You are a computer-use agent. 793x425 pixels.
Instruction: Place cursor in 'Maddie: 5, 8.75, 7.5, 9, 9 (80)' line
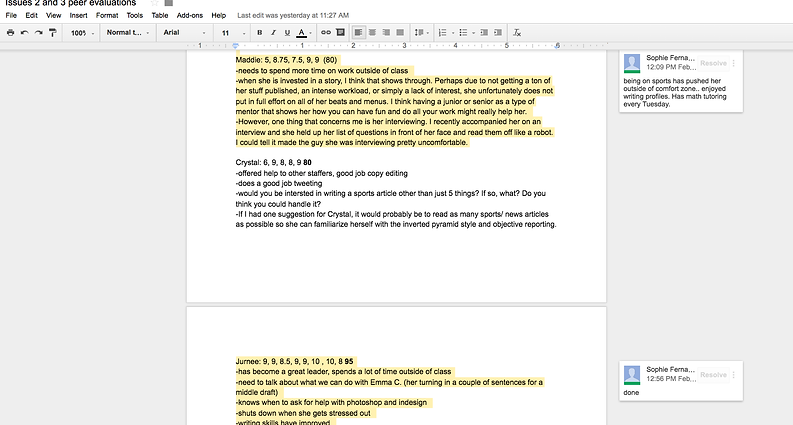[x=286, y=60]
